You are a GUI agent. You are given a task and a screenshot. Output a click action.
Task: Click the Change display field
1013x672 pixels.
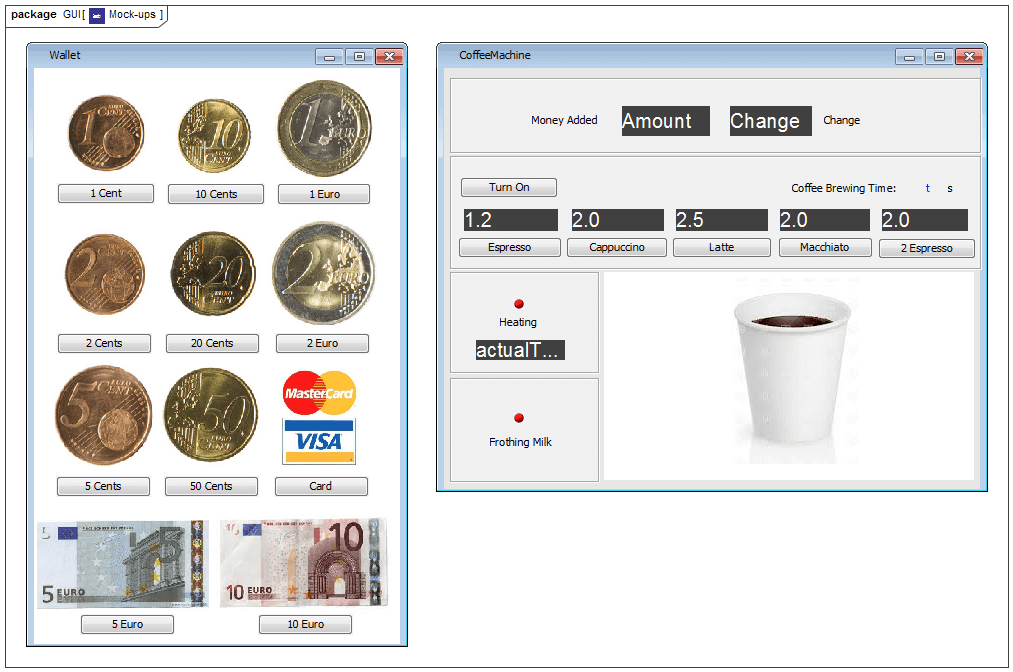click(x=770, y=121)
